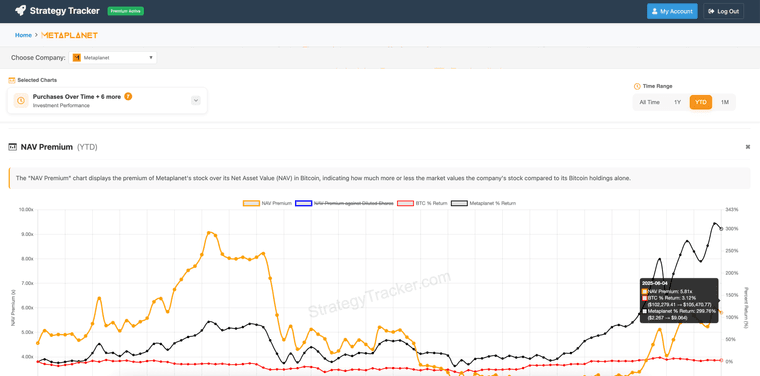Select the All Time range tab
Image resolution: width=760 pixels, height=376 pixels.
(x=649, y=102)
